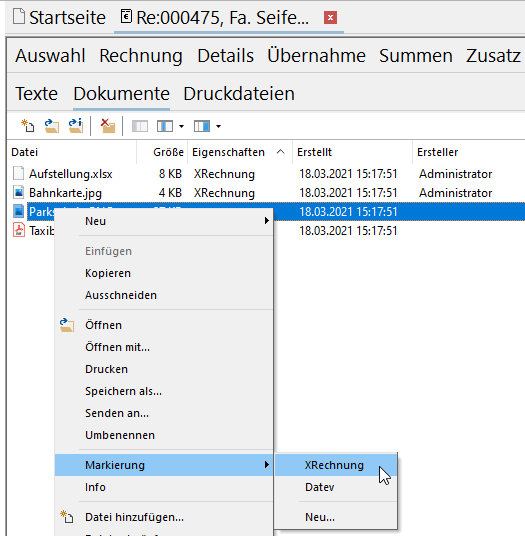The image size is (525, 536).
Task: Click the third layout view icon
Action: 202,126
